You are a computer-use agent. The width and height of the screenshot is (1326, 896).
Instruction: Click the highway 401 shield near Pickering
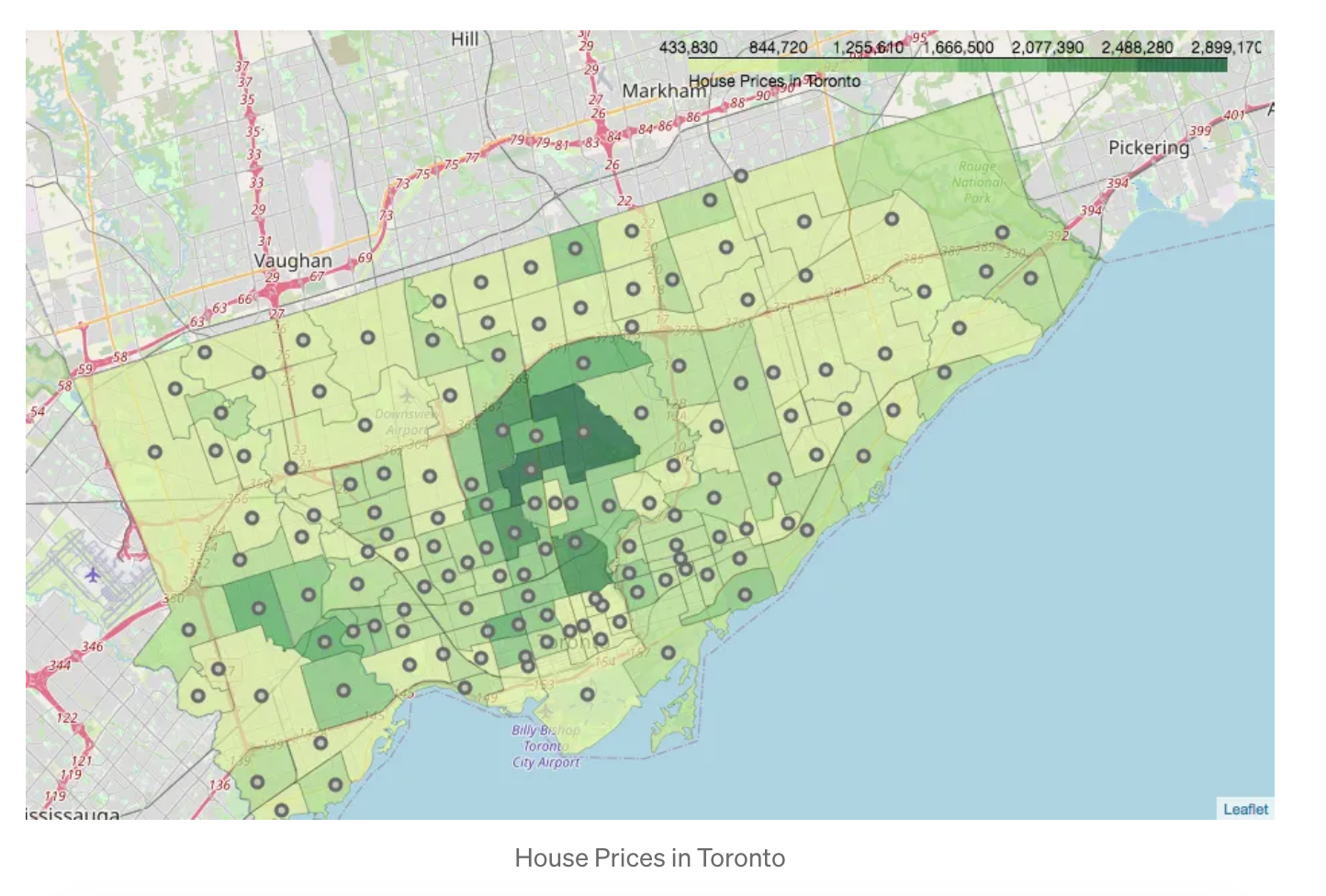point(1233,116)
